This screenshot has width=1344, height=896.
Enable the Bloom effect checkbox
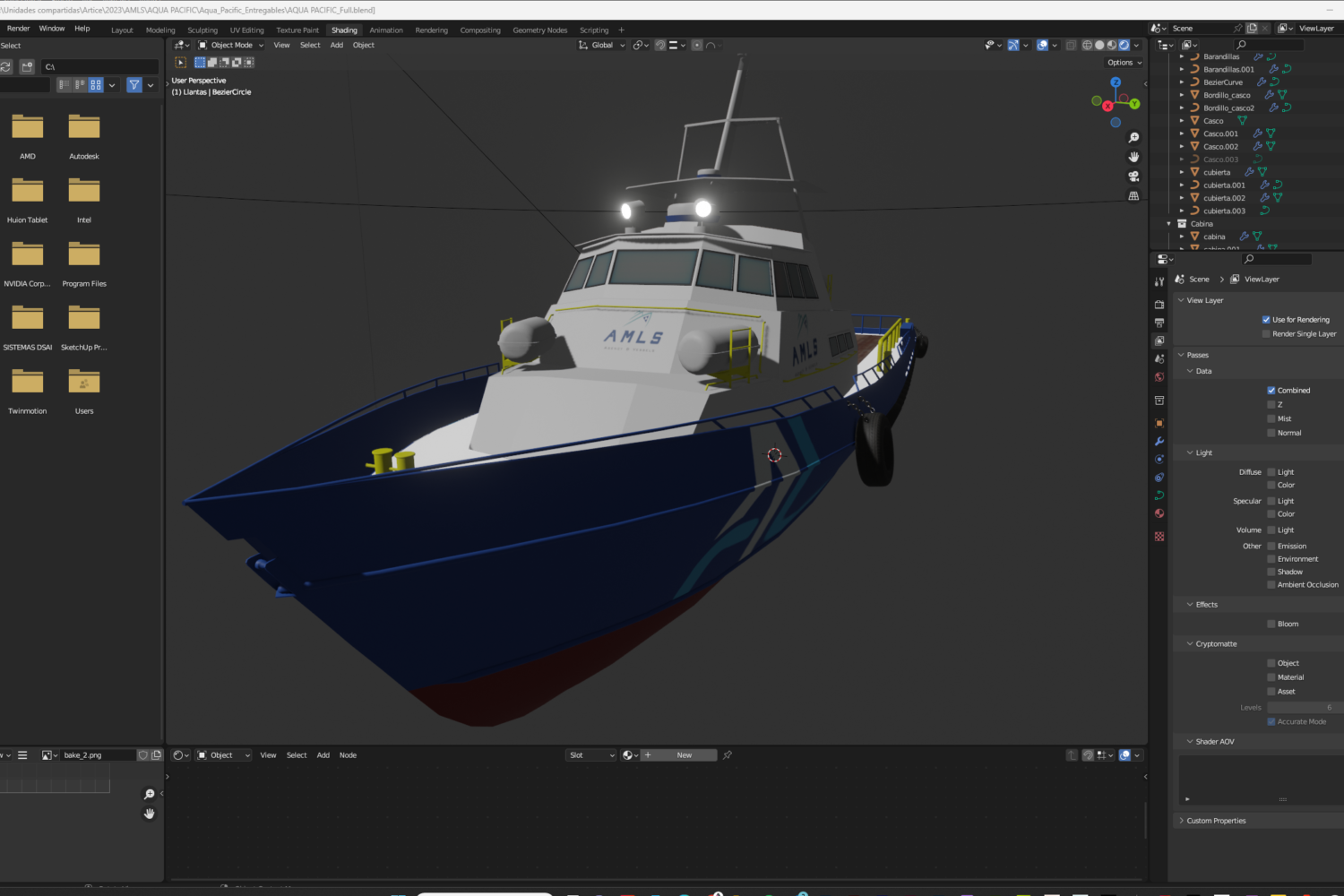click(x=1271, y=625)
